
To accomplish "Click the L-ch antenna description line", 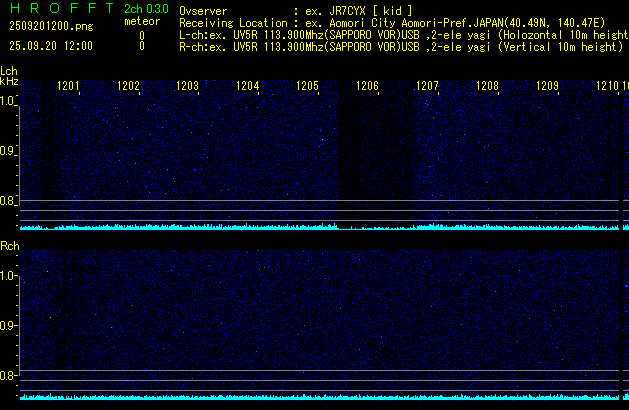I will click(402, 35).
